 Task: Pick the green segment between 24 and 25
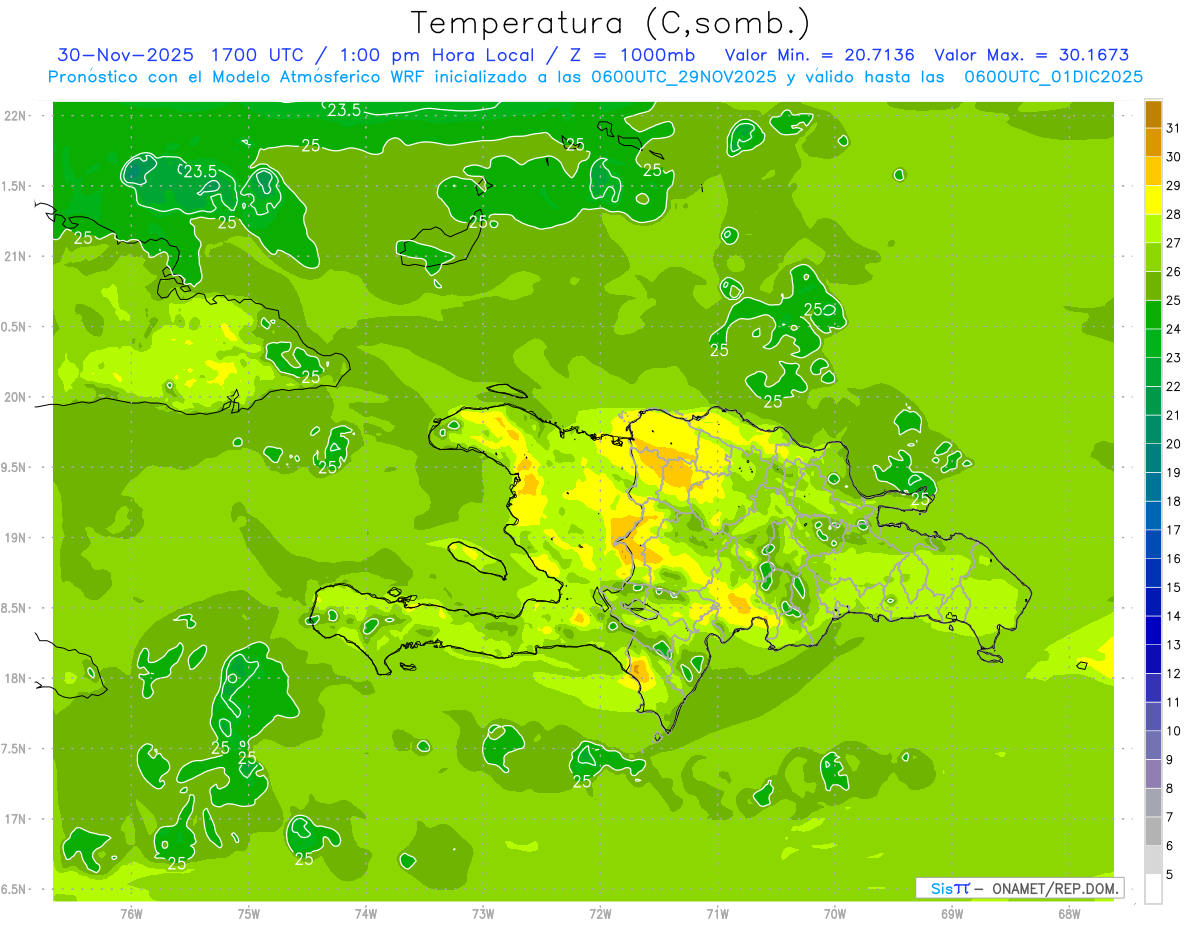tap(1153, 315)
